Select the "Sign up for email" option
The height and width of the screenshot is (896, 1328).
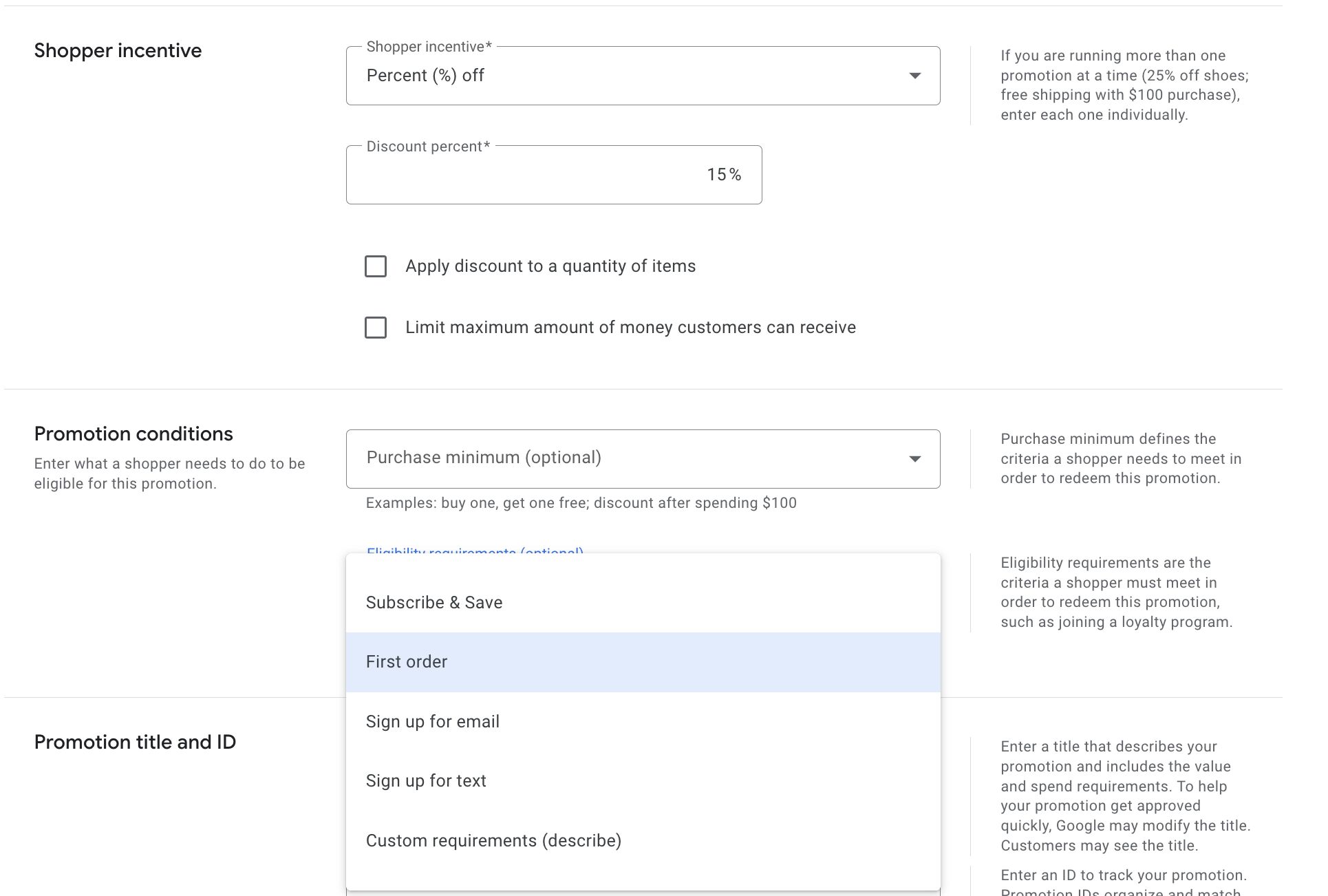click(x=433, y=721)
